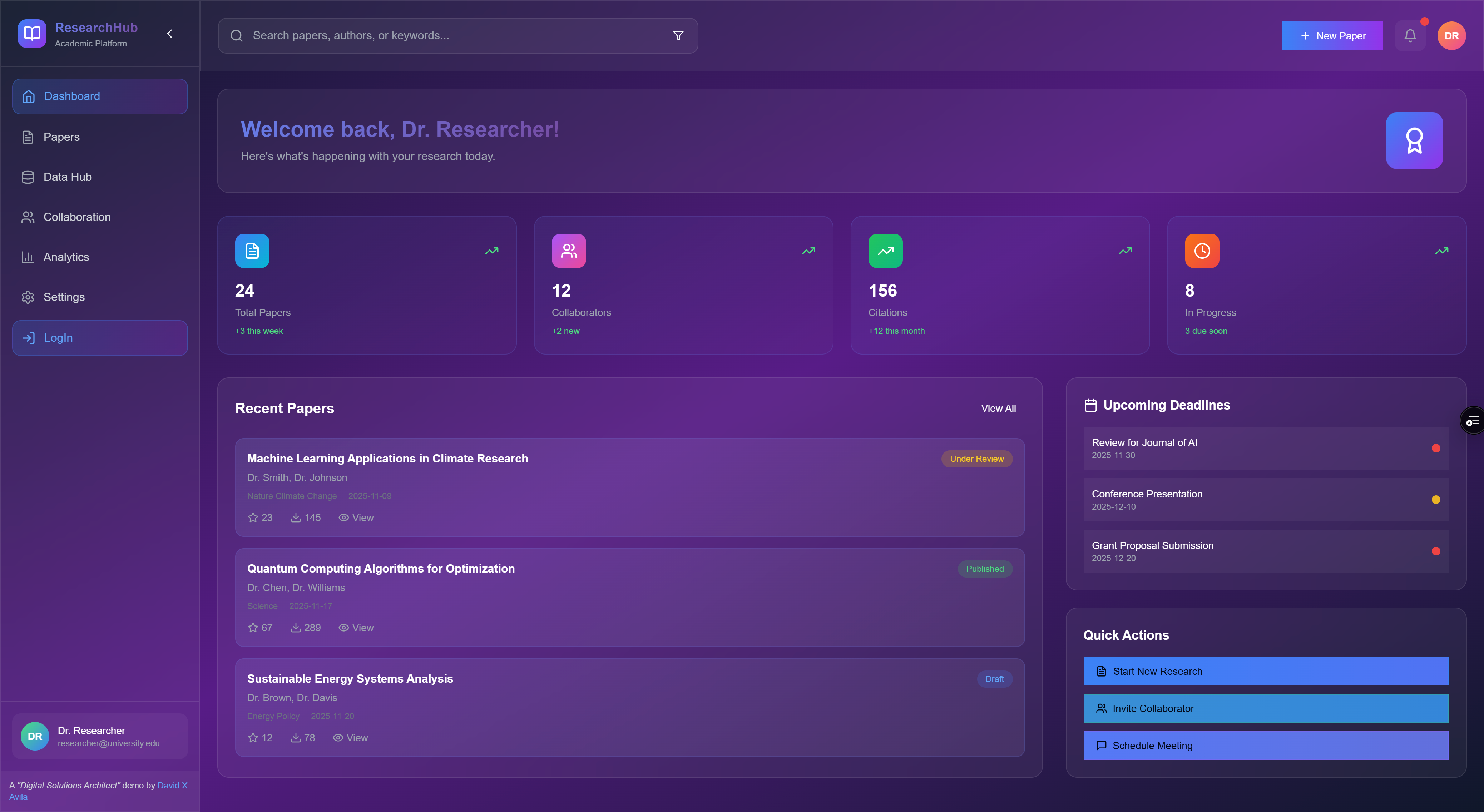The height and width of the screenshot is (812, 1484).
Task: Expand the Upcoming Deadlines calendar section
Action: (x=1090, y=405)
